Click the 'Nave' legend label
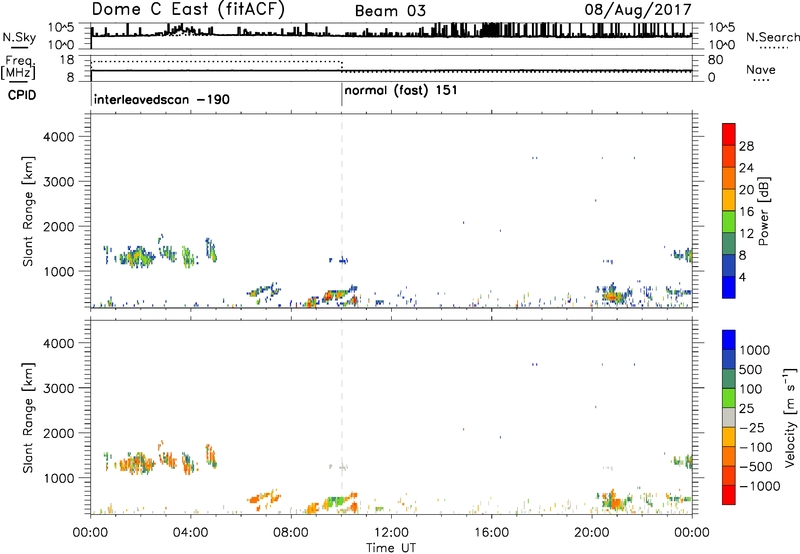Image resolution: width=800 pixels, height=554 pixels. click(x=761, y=69)
